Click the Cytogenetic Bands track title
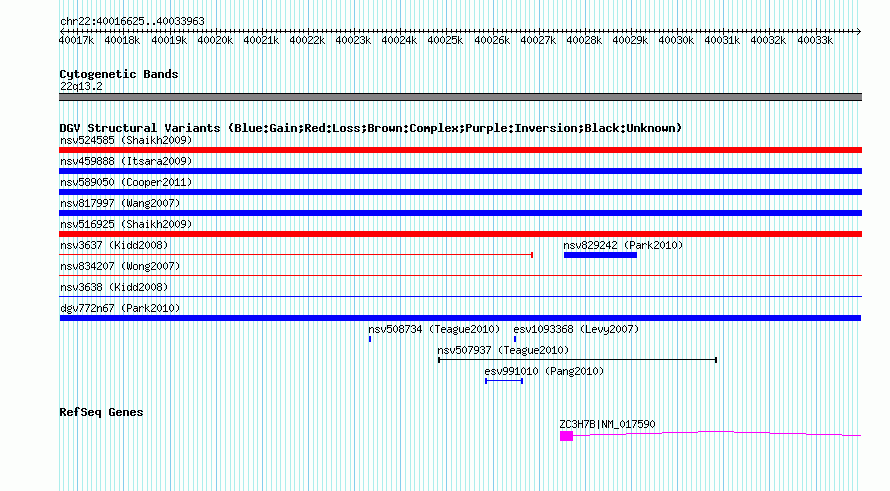This screenshot has height=491, width=890. coord(119,74)
